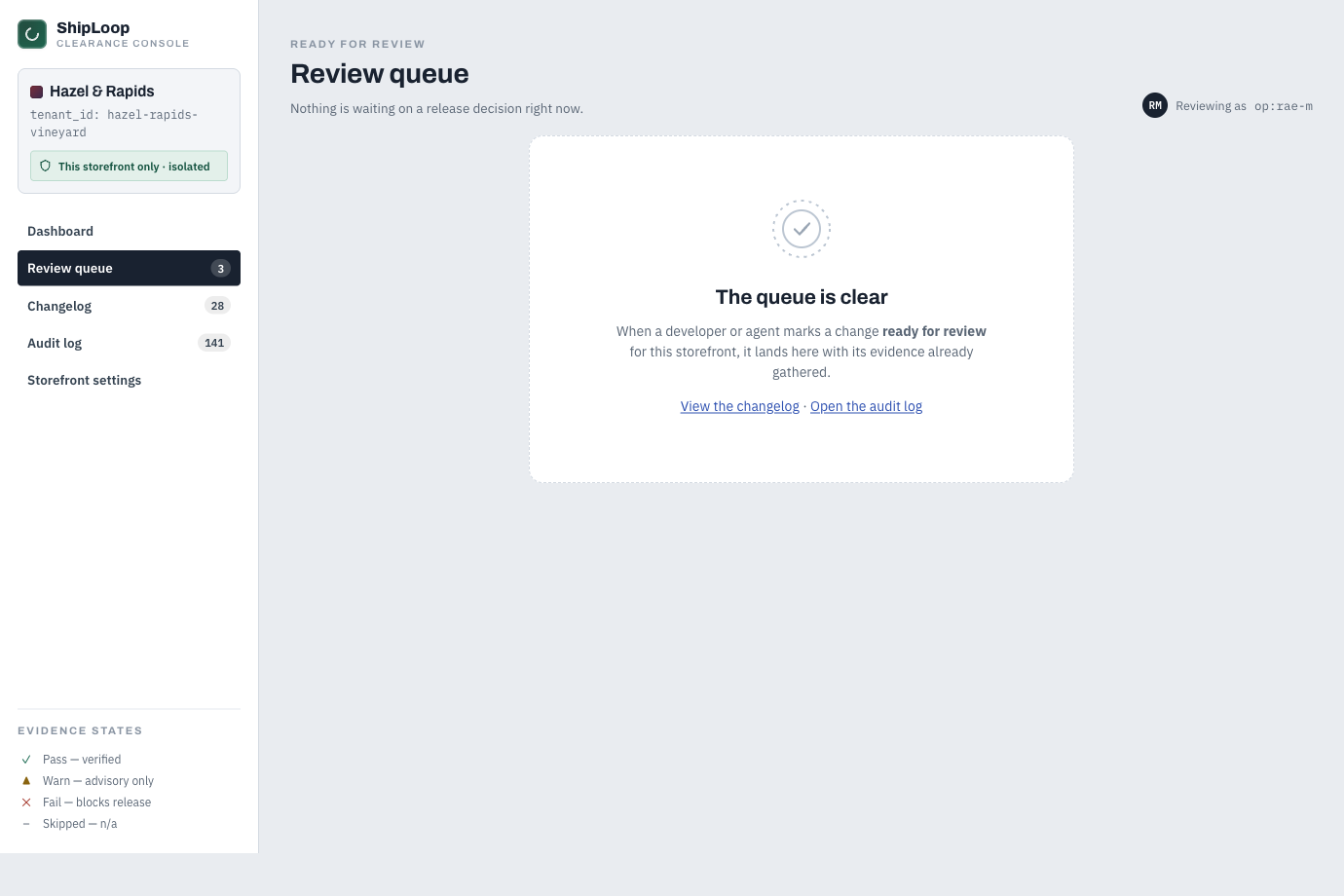Click the 'Fail — blocks release' legend entry

click(97, 803)
